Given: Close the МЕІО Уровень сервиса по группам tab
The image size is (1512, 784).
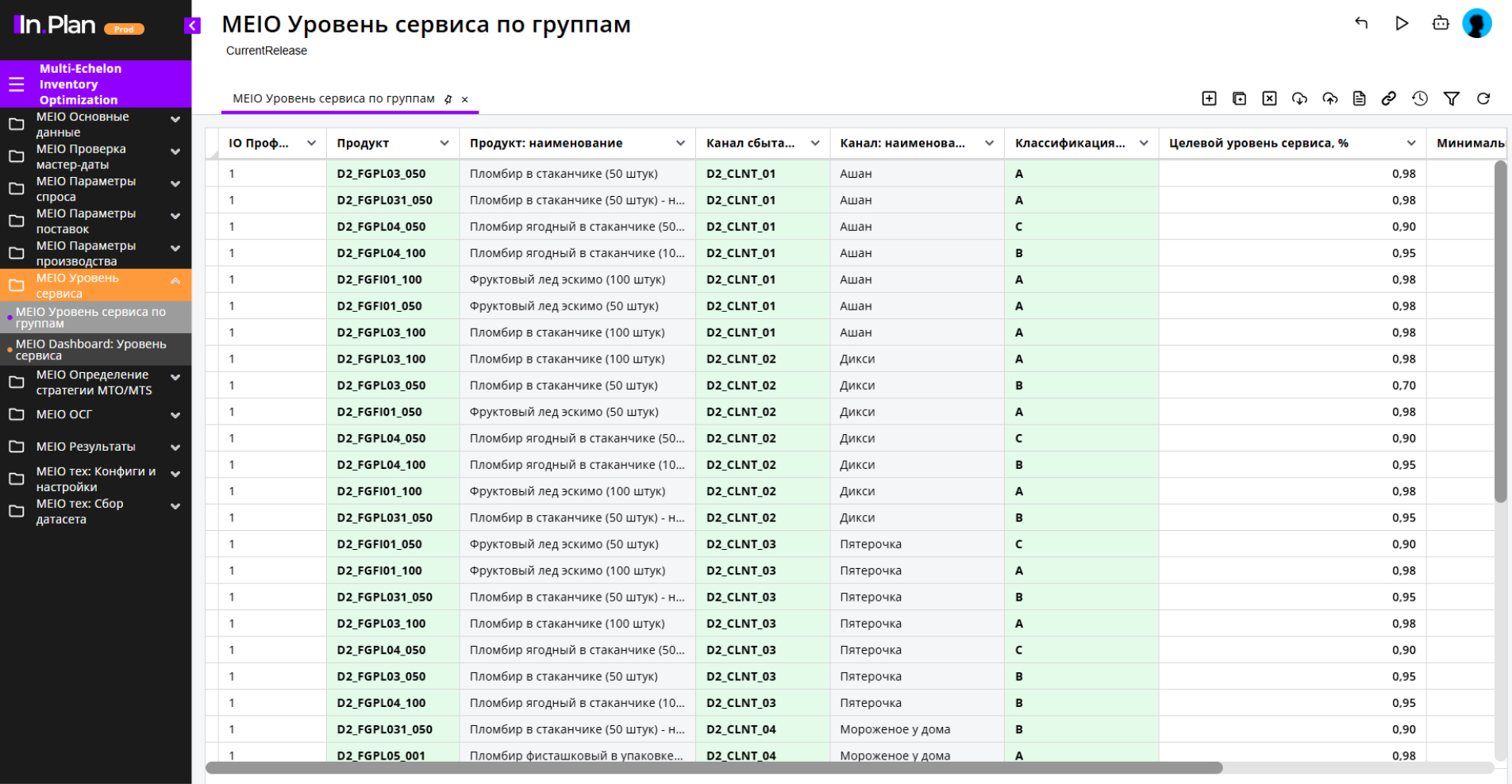Looking at the screenshot, I should pos(465,100).
